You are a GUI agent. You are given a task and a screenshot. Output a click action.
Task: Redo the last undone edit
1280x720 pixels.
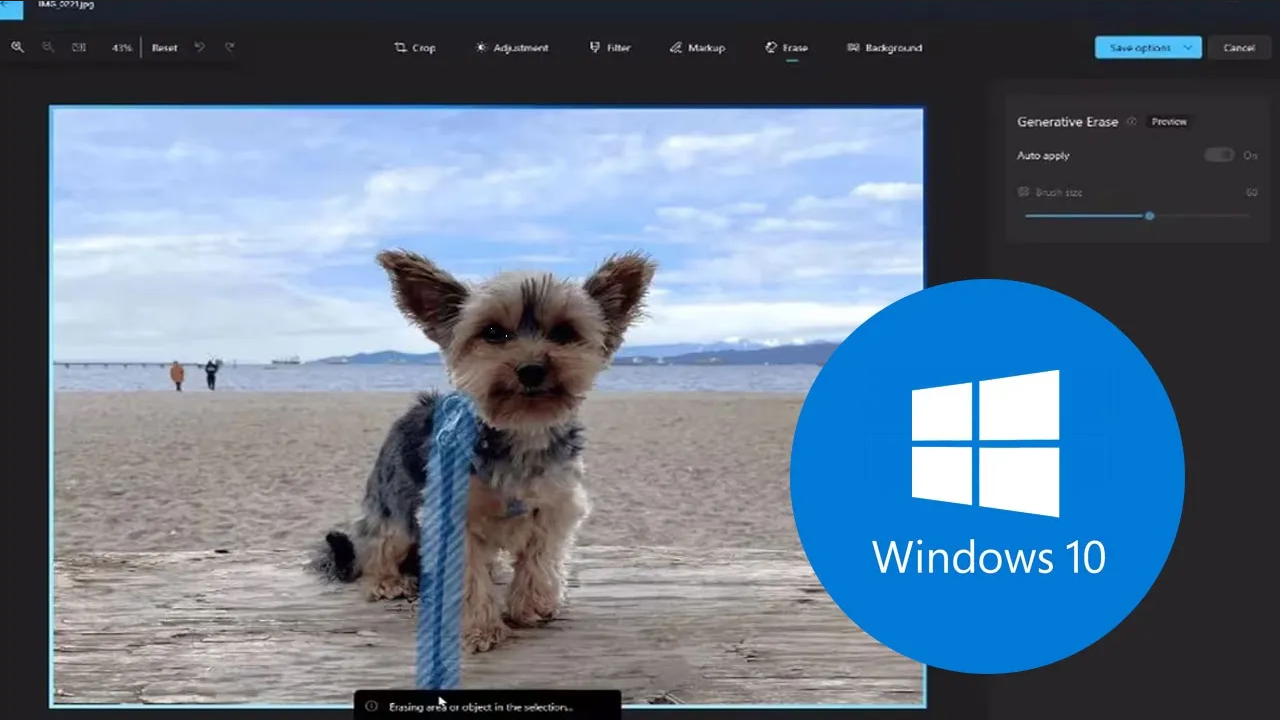click(x=230, y=47)
